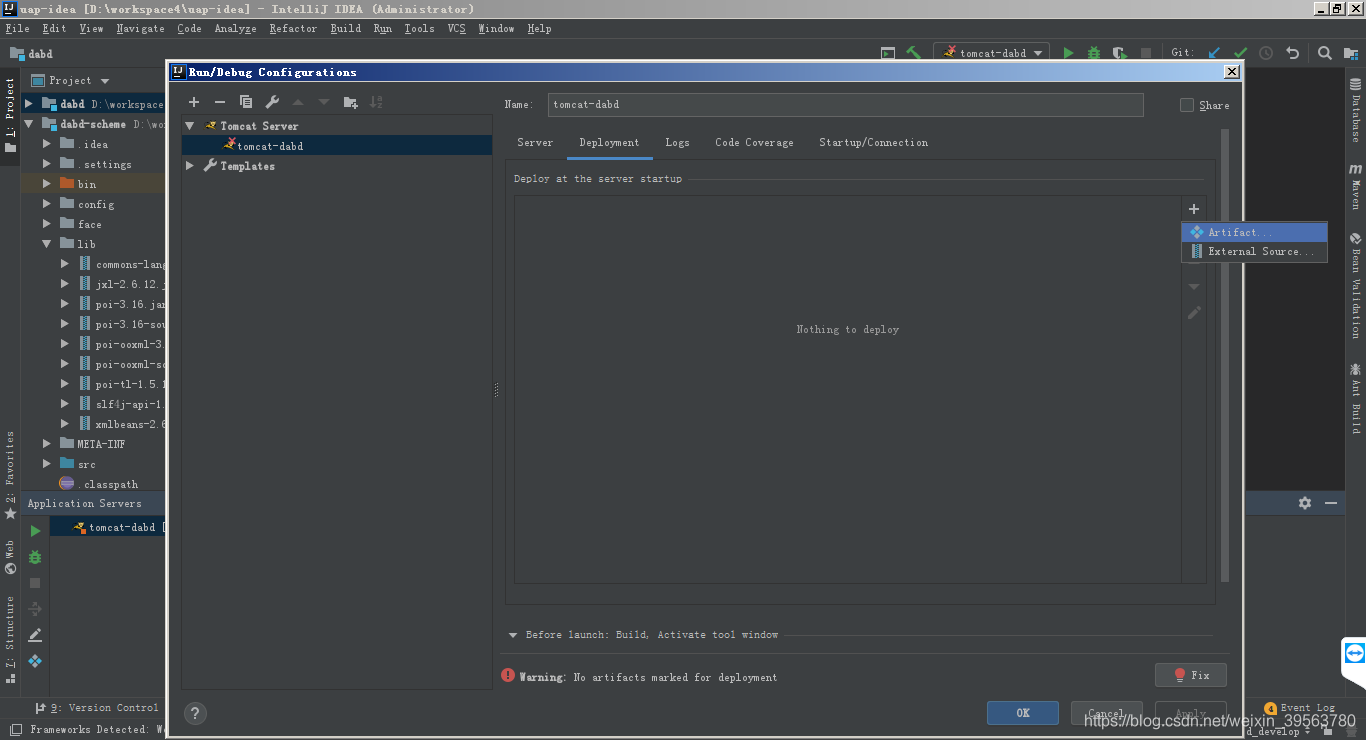Update project with the blue Git arrow
This screenshot has width=1366, height=740.
1214,53
